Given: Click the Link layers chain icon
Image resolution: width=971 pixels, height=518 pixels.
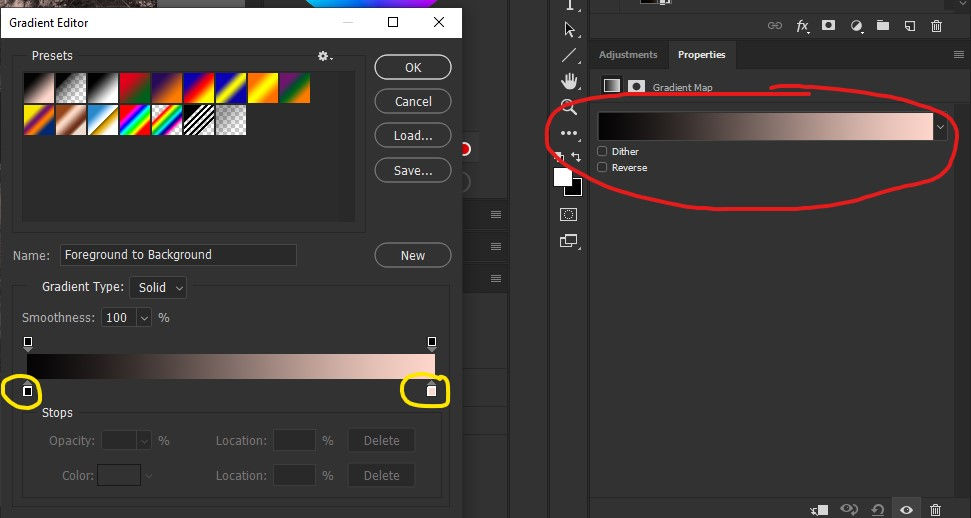Looking at the screenshot, I should pos(775,25).
